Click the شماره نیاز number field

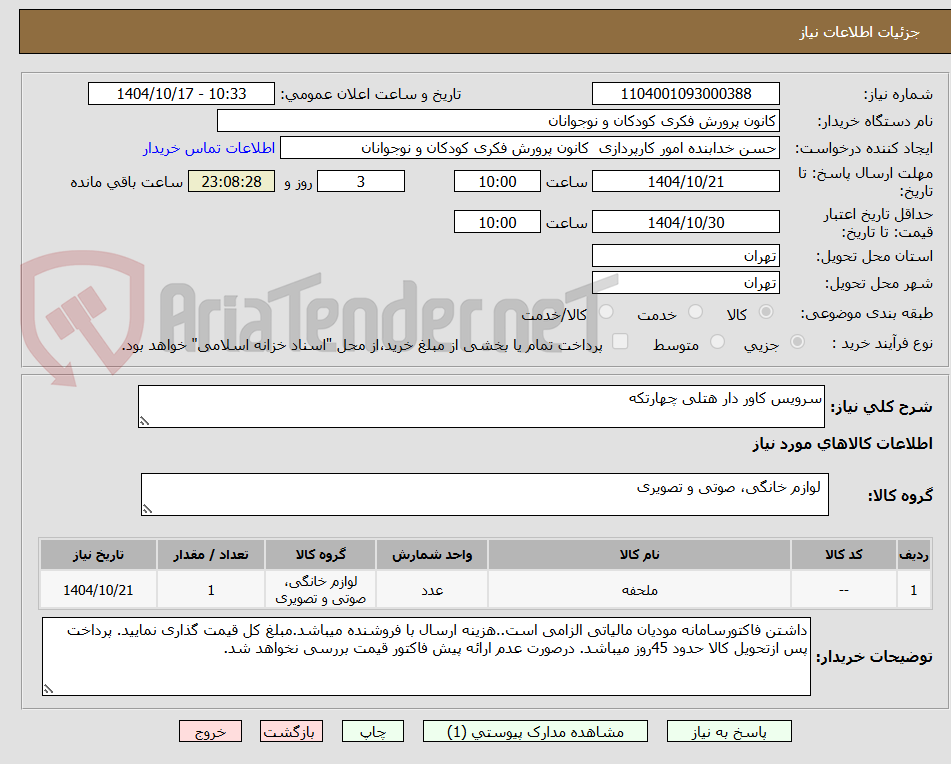click(x=685, y=94)
